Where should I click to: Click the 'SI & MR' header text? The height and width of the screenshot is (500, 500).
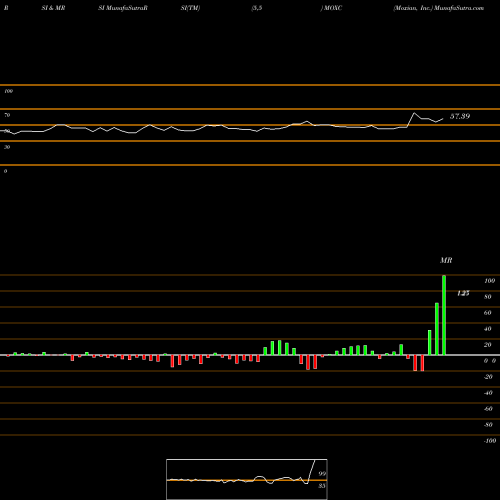(53, 8)
